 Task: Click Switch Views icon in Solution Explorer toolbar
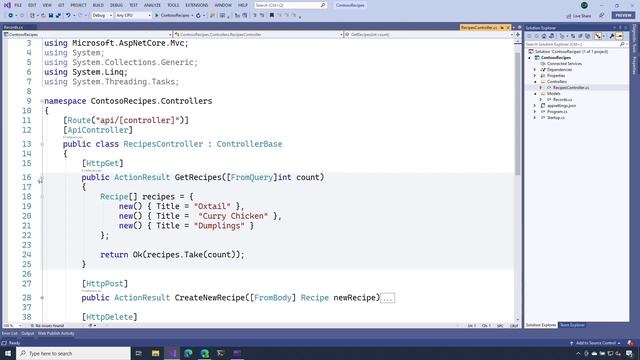pos(551,36)
